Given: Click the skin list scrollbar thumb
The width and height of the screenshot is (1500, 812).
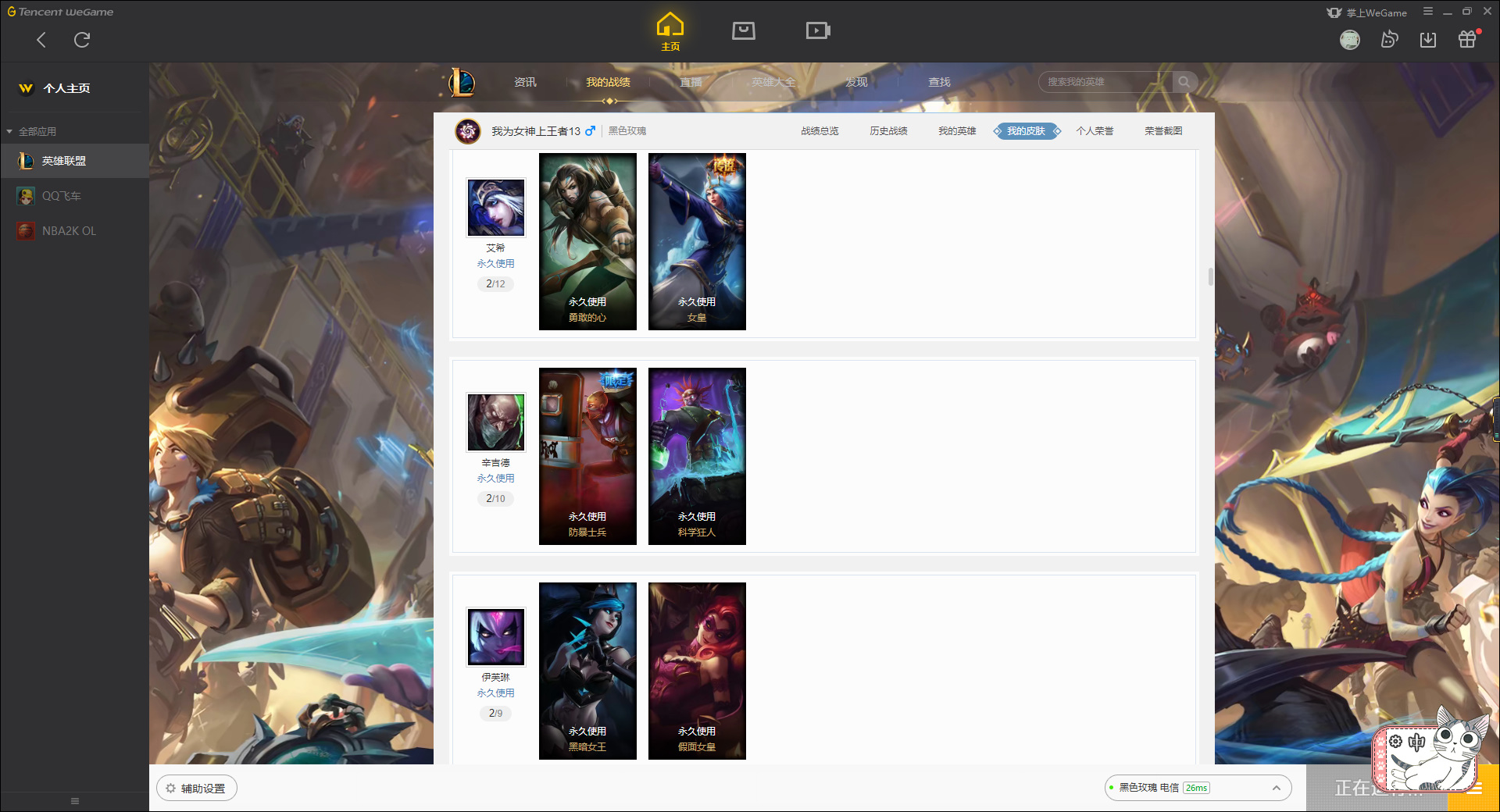Looking at the screenshot, I should click(x=1210, y=276).
